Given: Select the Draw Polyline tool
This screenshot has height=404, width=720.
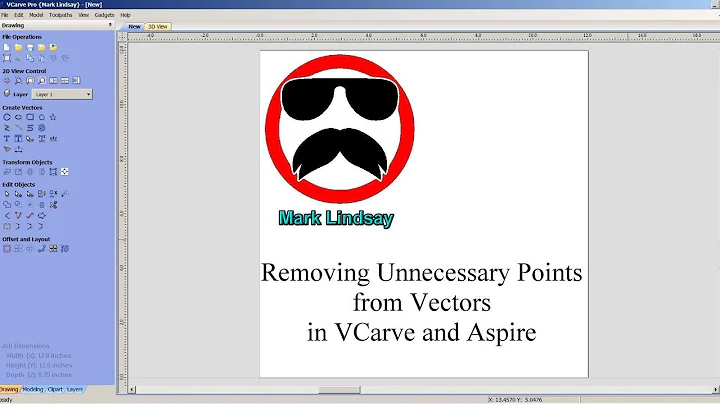Looking at the screenshot, I should pyautogui.click(x=6, y=128).
